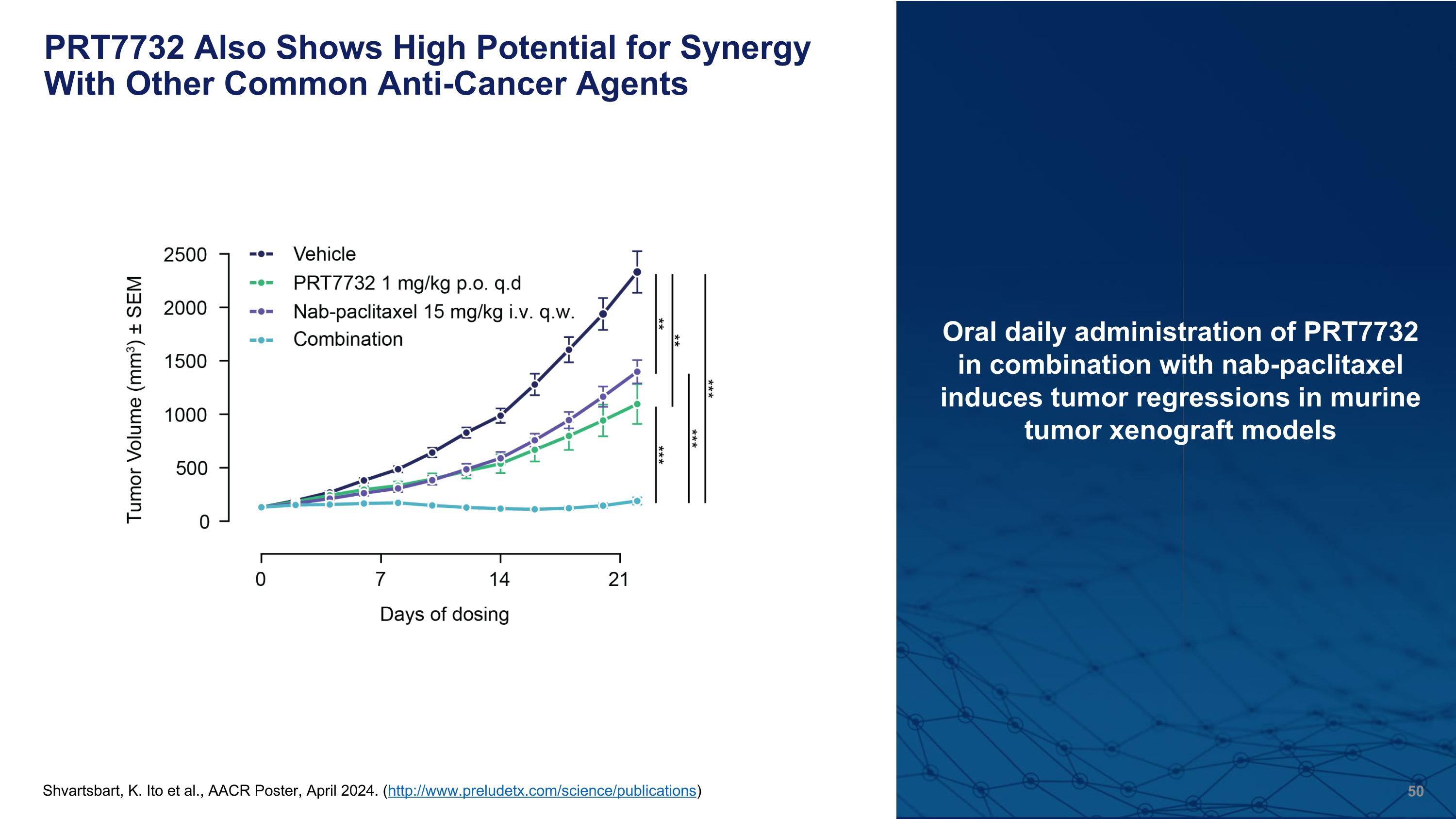Screen dimensions: 1456x819
Task: Click the Shvartsbart citation footnote text
Action: pyautogui.click(x=210, y=790)
